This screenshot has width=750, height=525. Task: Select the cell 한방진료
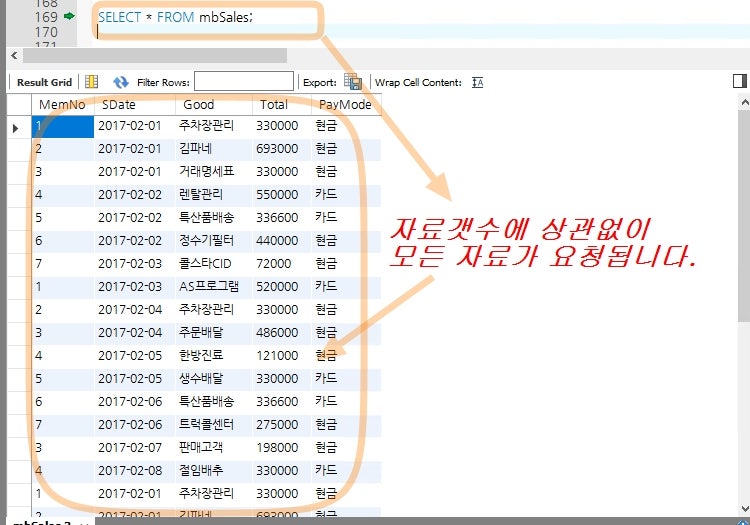pos(213,355)
